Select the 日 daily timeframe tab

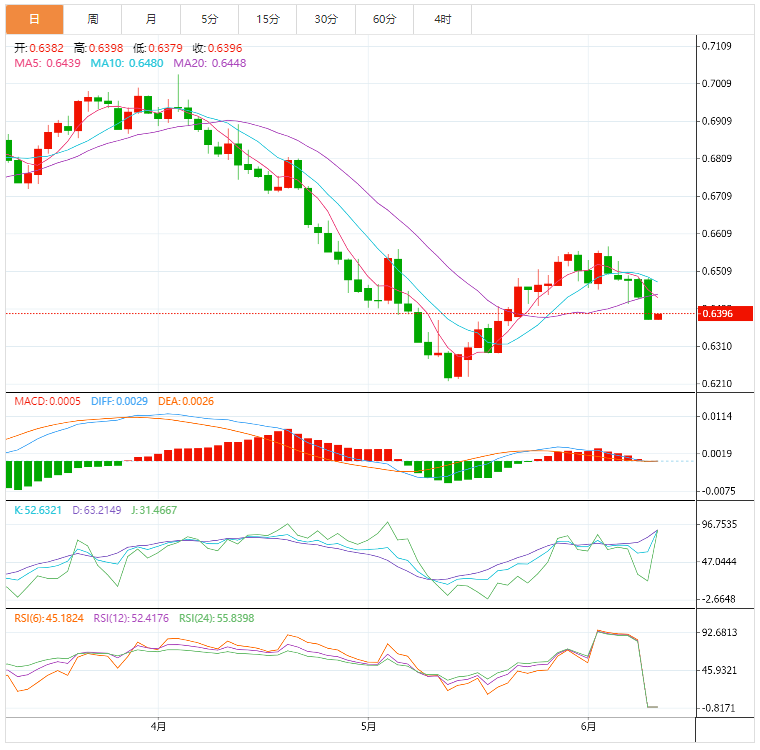[34, 19]
